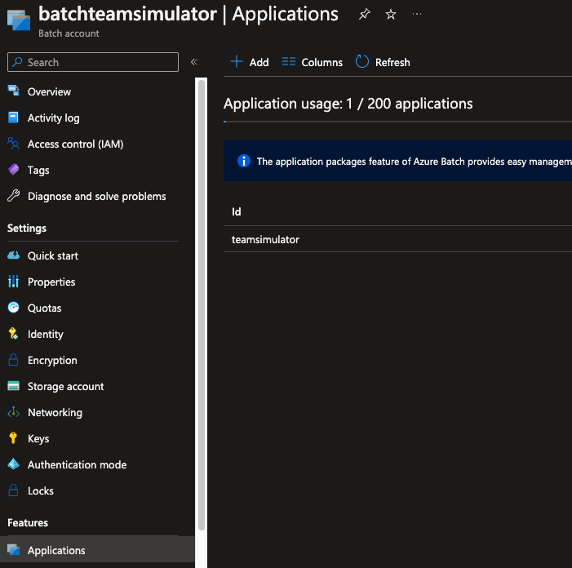Image resolution: width=572 pixels, height=568 pixels.
Task: Click the Quick start cloud icon
Action: tap(13, 255)
